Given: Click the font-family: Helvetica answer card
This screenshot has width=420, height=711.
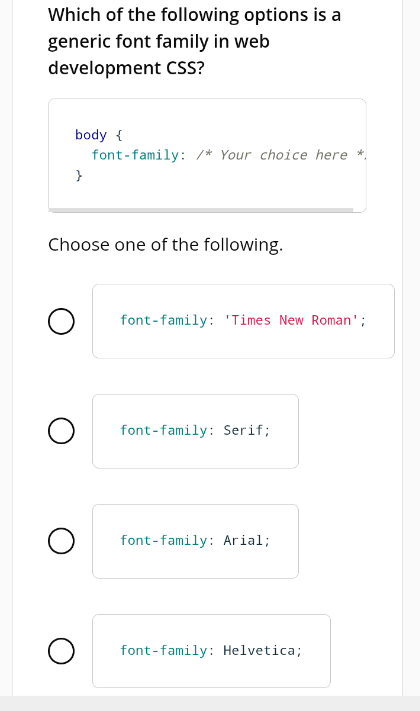Looking at the screenshot, I should coord(211,651).
